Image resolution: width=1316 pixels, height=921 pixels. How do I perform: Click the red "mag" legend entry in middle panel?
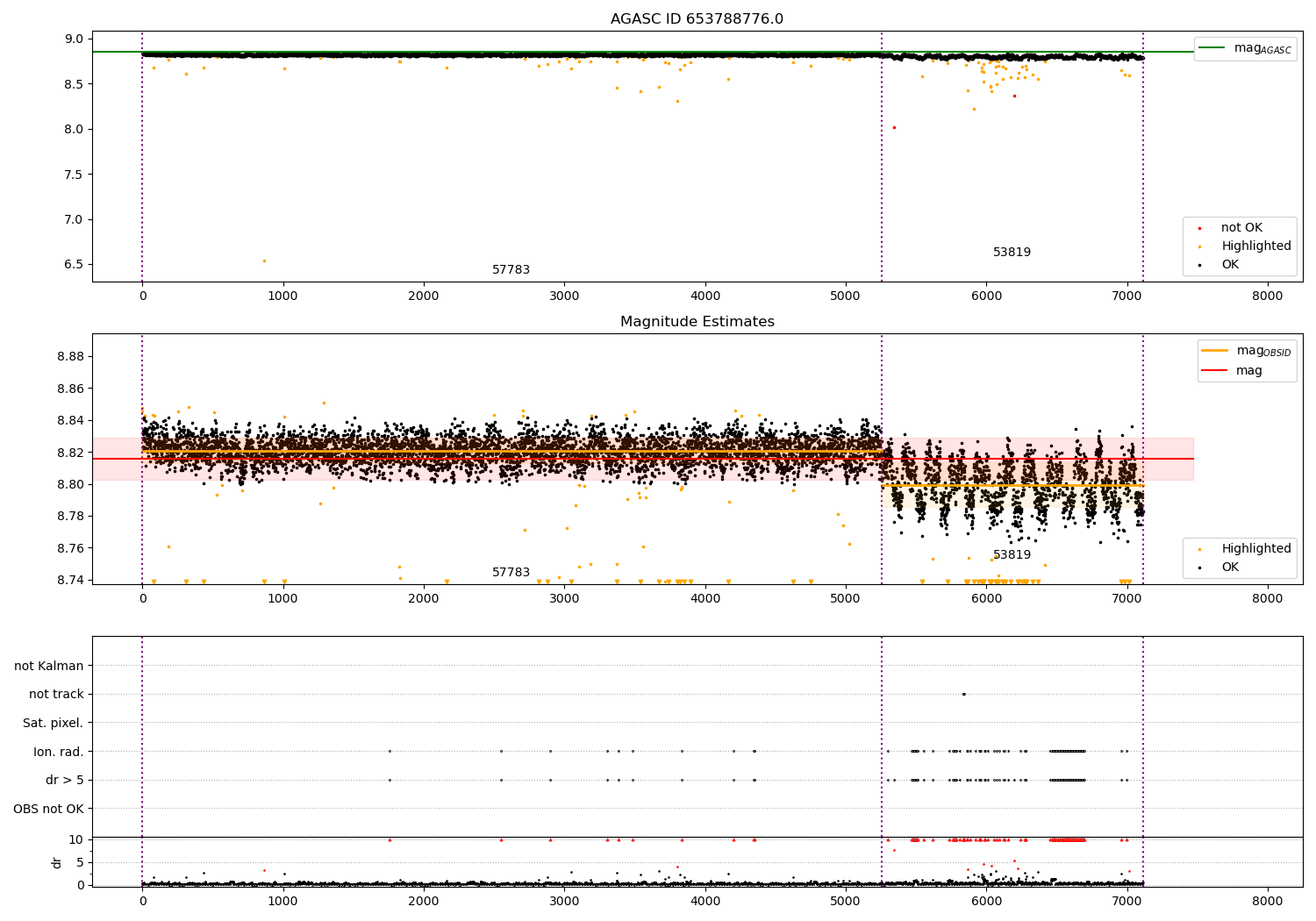[x=1233, y=371]
